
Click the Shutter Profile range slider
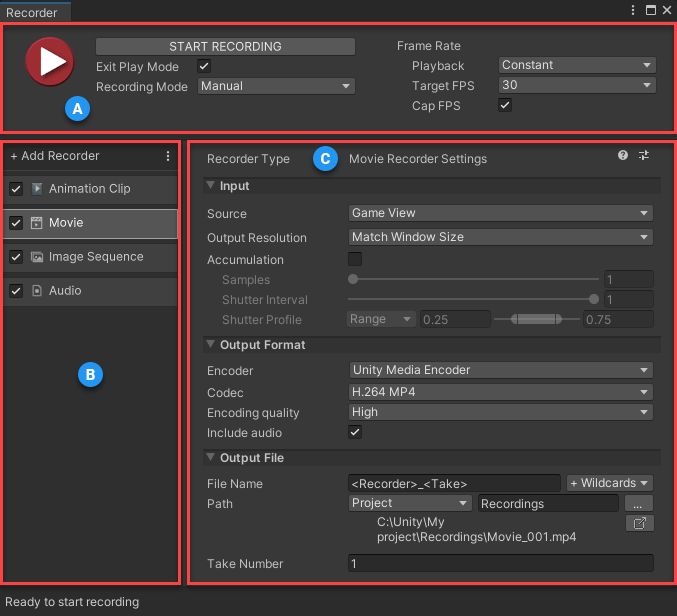tap(536, 319)
